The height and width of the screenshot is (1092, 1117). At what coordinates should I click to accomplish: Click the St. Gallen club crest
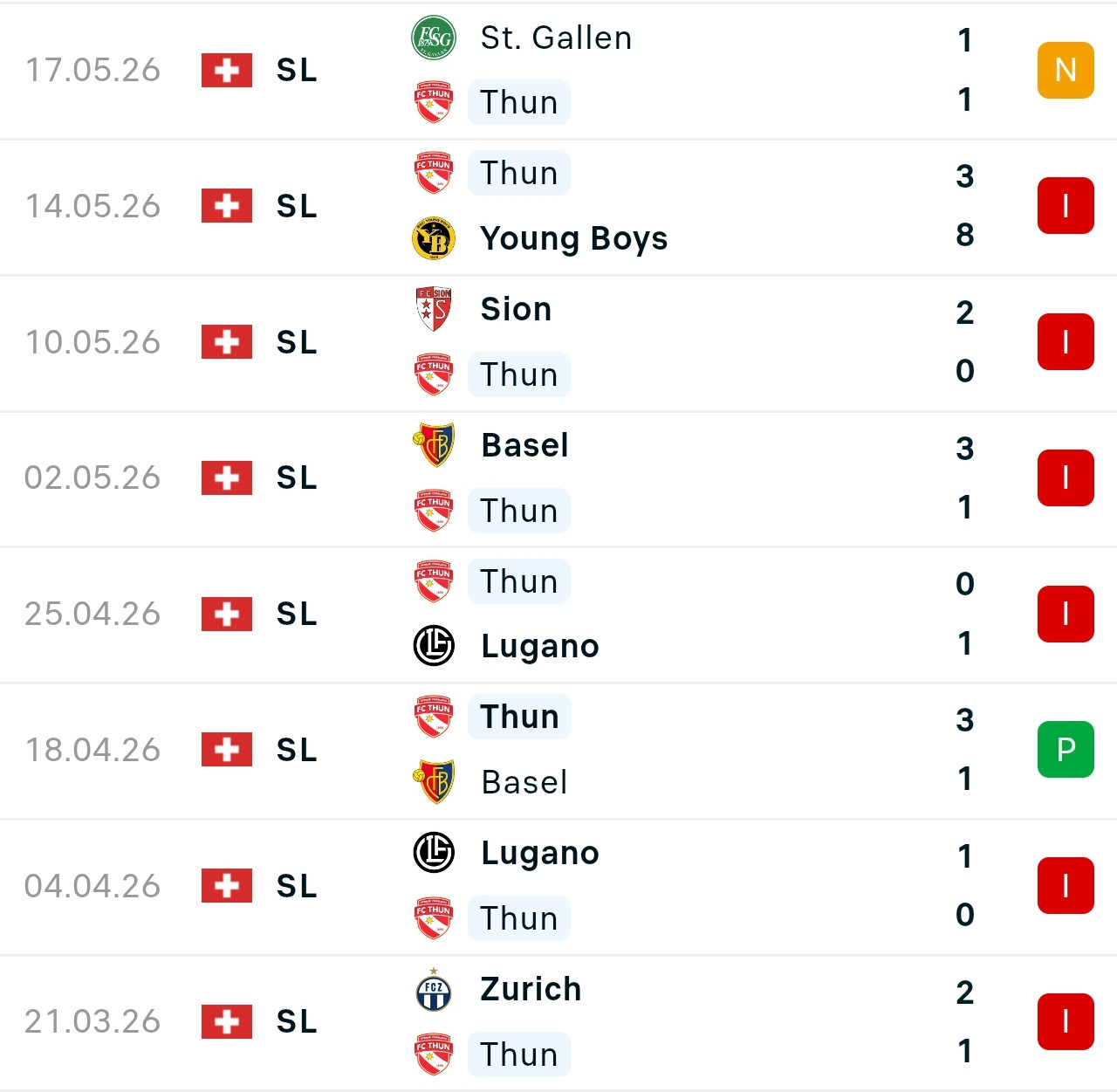click(434, 38)
